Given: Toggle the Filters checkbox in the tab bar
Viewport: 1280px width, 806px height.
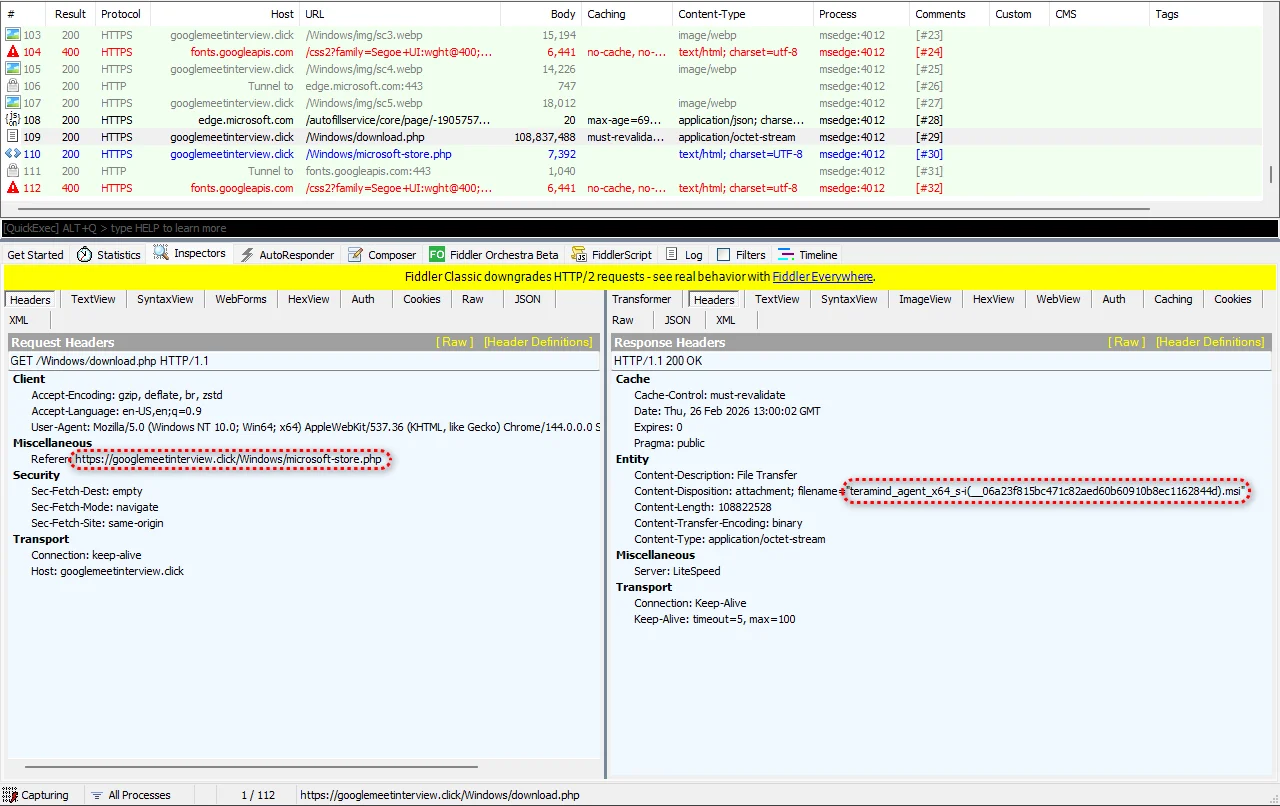Looking at the screenshot, I should [x=724, y=255].
